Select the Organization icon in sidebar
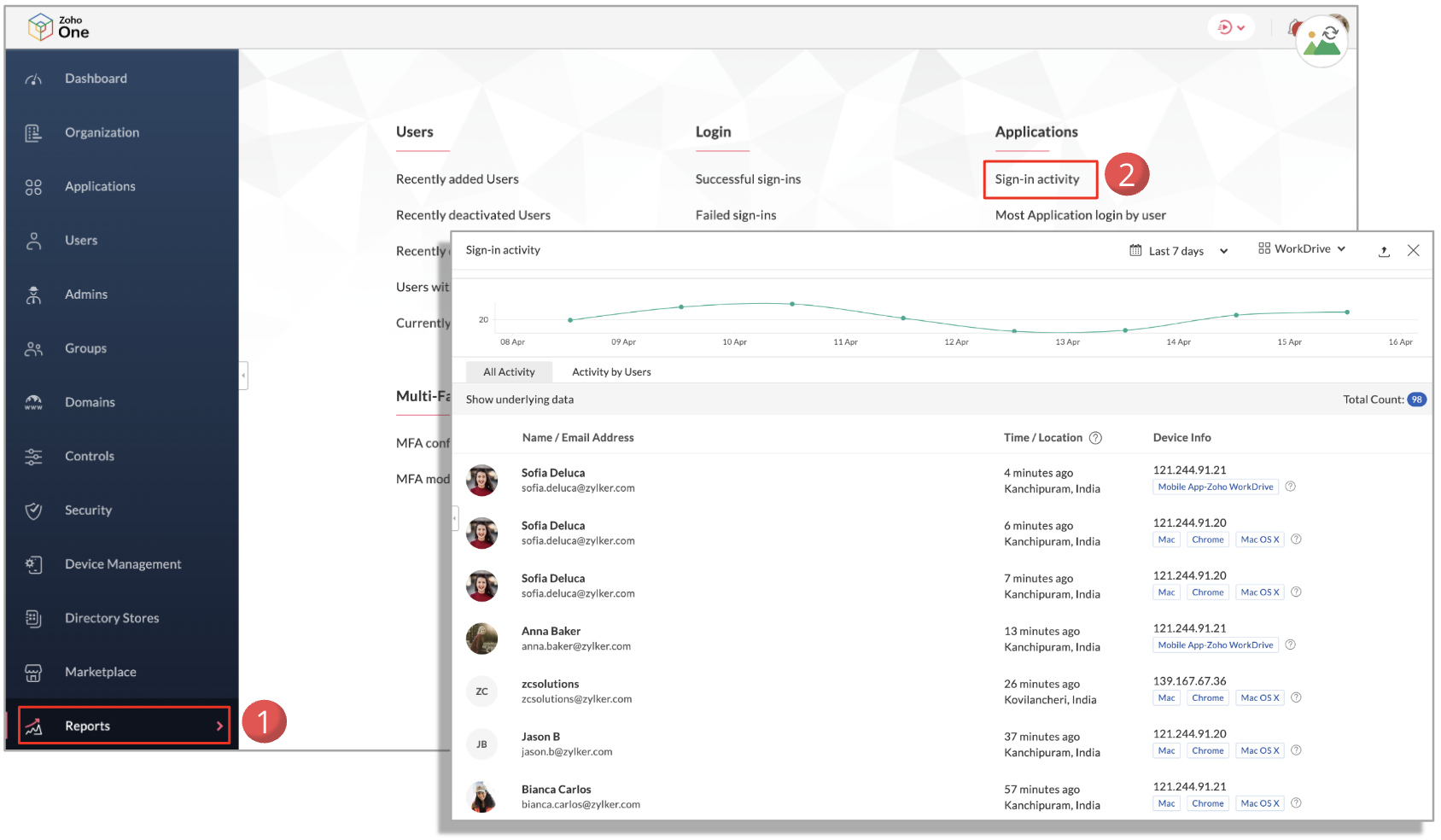 pyautogui.click(x=33, y=133)
